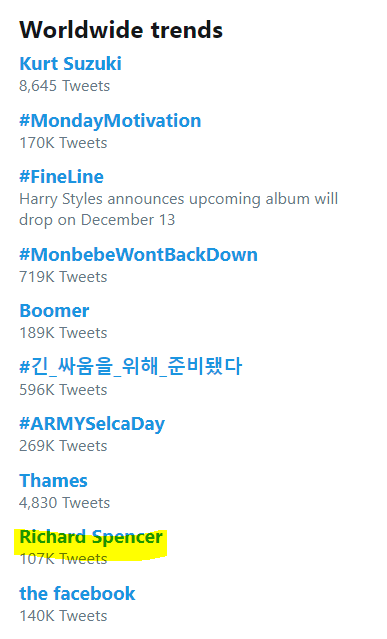Click the Worldwide trends heading

point(121,30)
